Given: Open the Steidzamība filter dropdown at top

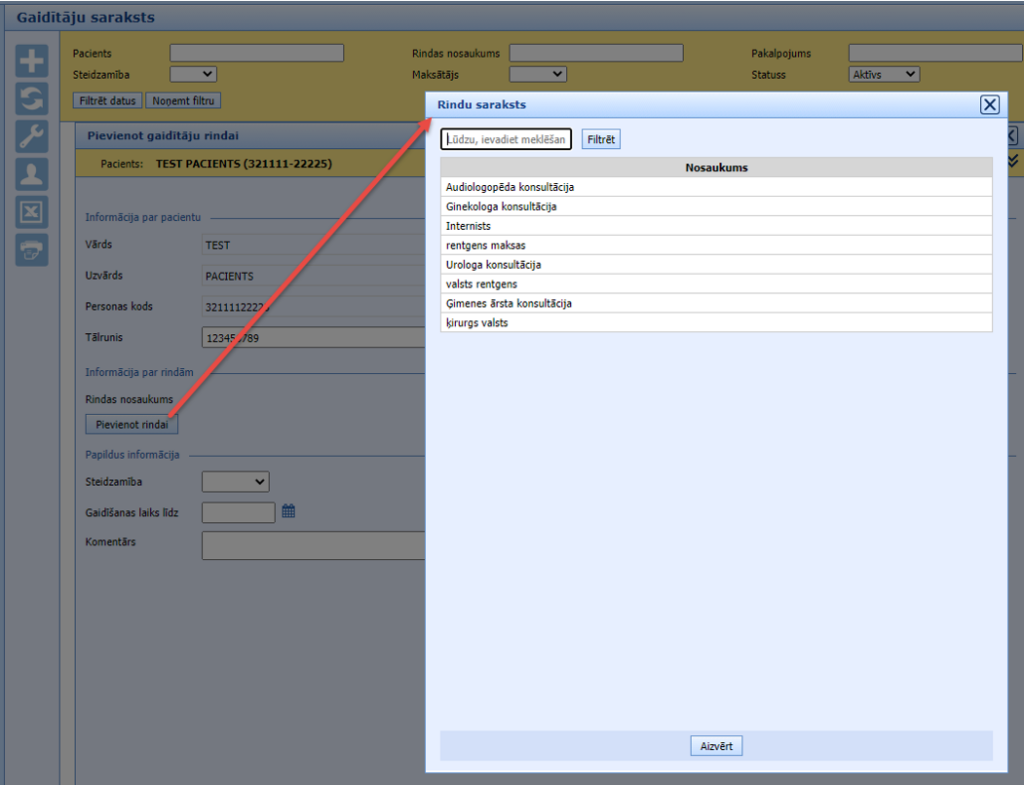Looking at the screenshot, I should (x=193, y=74).
